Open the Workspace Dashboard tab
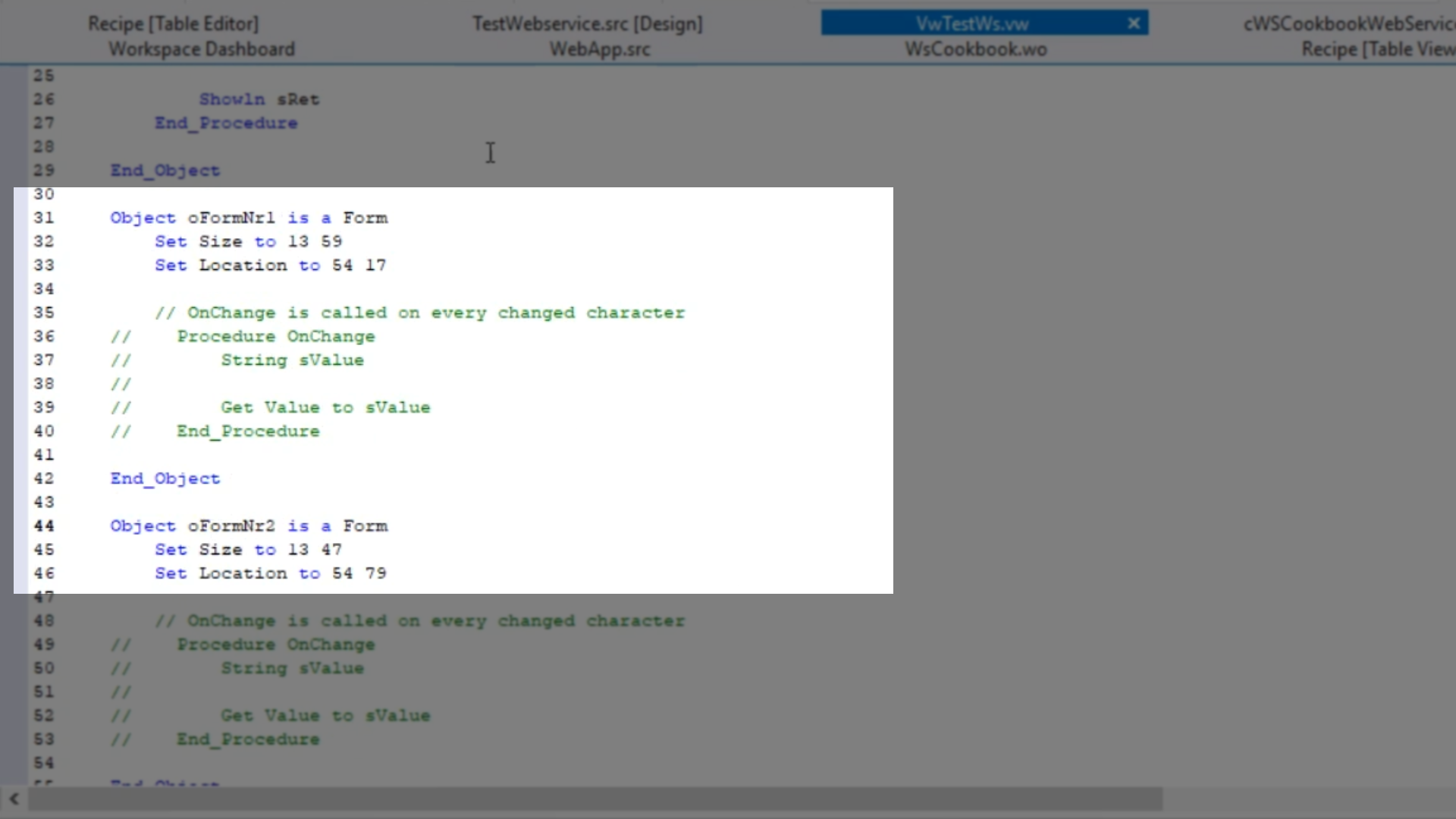The width and height of the screenshot is (1456, 819). click(x=201, y=49)
